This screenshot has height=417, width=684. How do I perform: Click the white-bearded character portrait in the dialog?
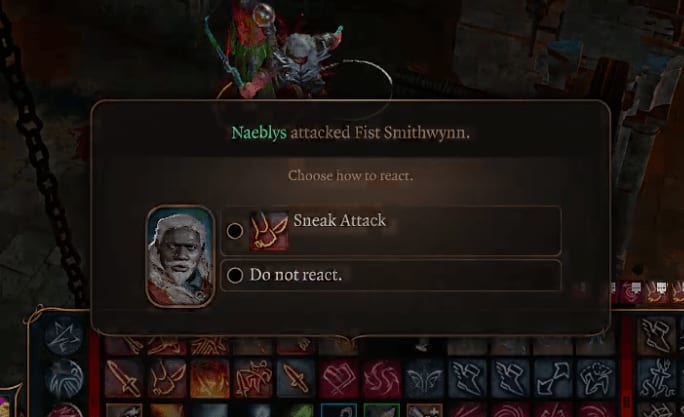180,256
